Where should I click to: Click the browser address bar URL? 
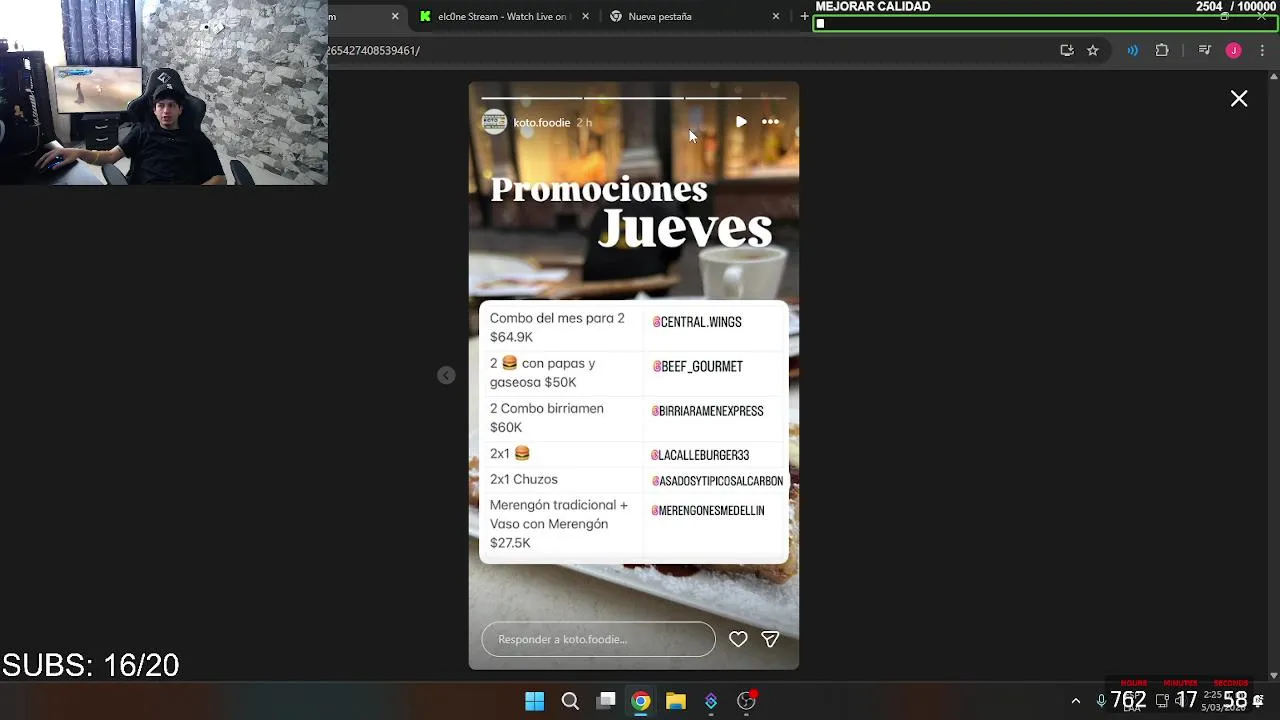(375, 50)
